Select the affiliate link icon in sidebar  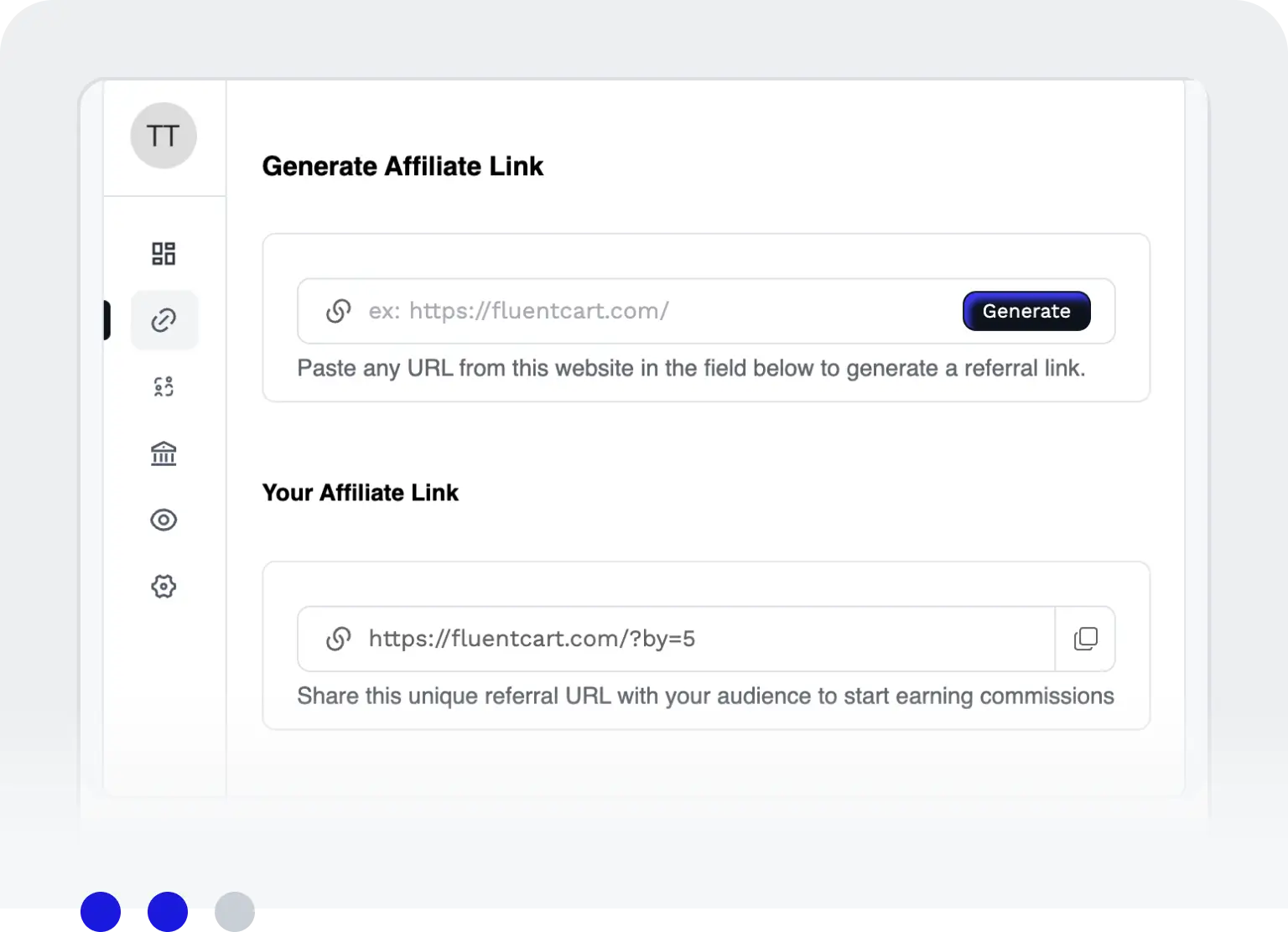(164, 319)
